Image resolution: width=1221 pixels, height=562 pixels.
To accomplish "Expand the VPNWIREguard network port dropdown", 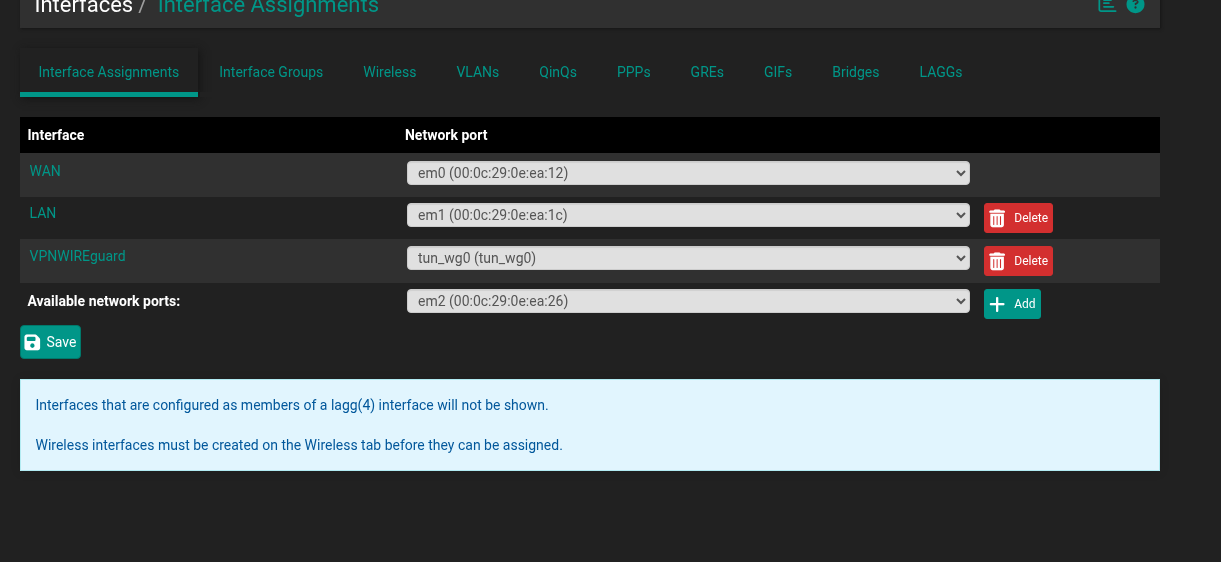I will (x=688, y=258).
